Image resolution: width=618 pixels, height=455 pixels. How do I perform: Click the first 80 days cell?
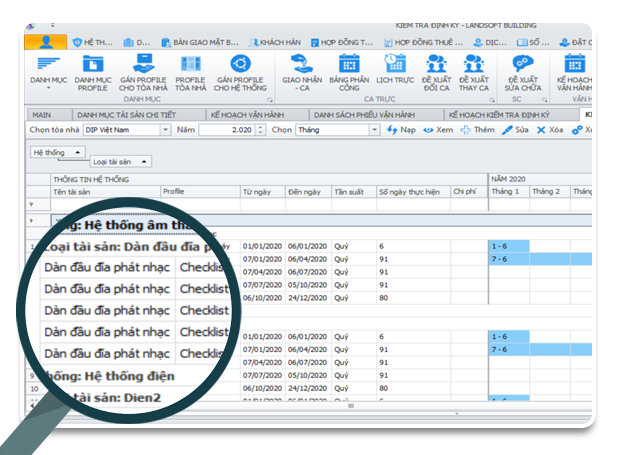(413, 298)
